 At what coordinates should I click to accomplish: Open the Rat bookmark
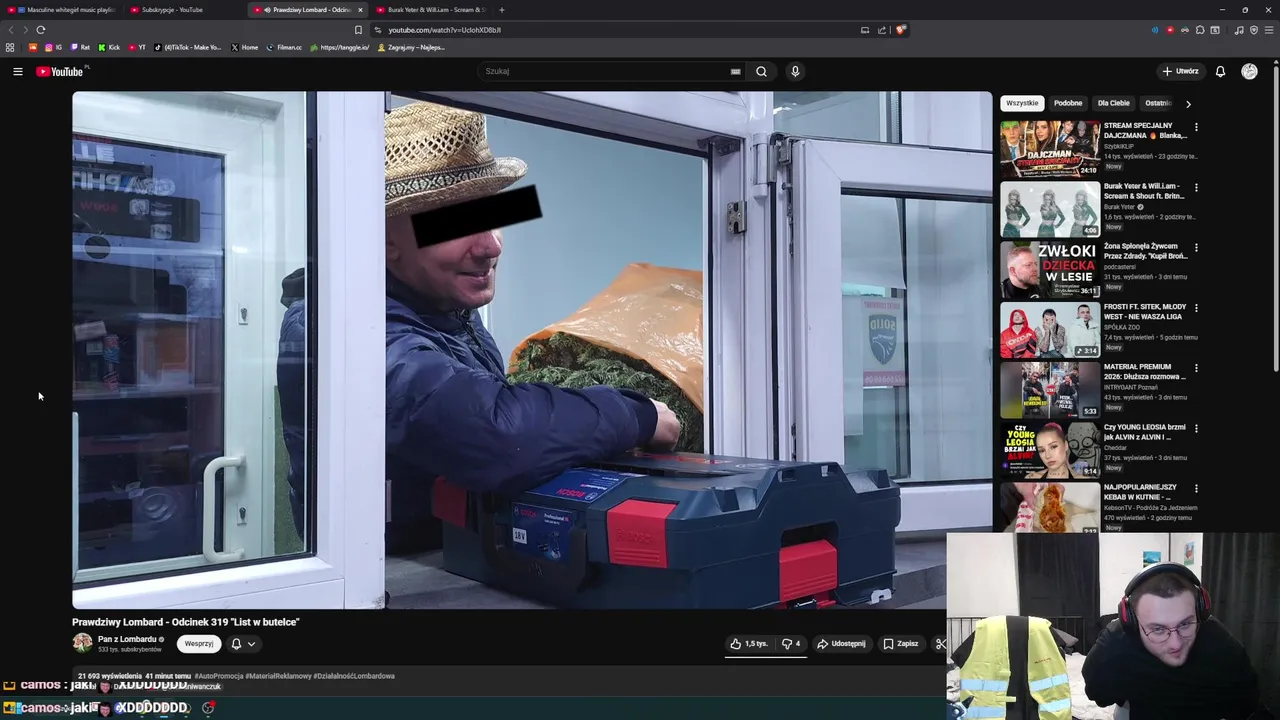(x=80, y=47)
